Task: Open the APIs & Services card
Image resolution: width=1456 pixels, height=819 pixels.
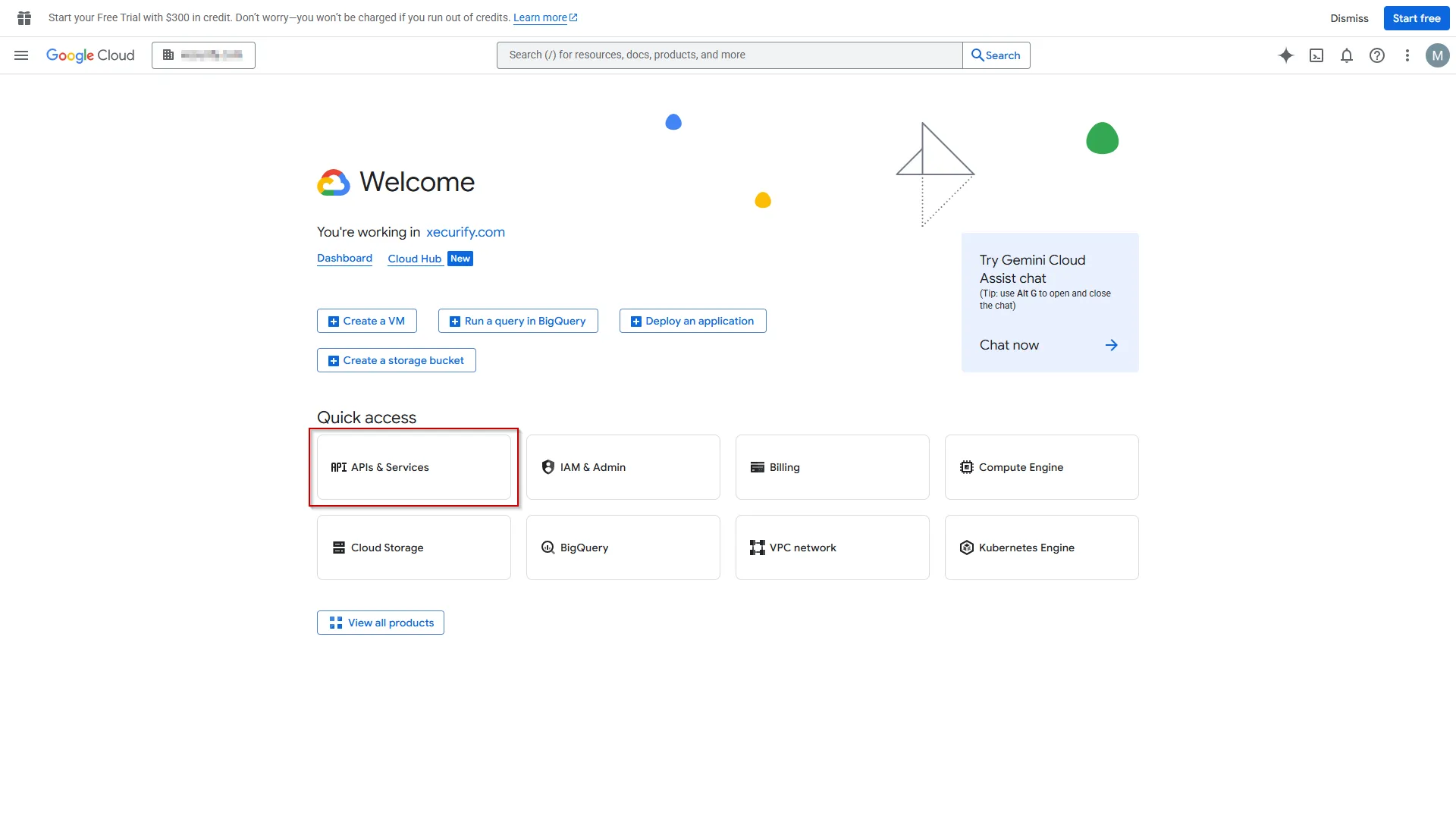Action: pos(414,467)
